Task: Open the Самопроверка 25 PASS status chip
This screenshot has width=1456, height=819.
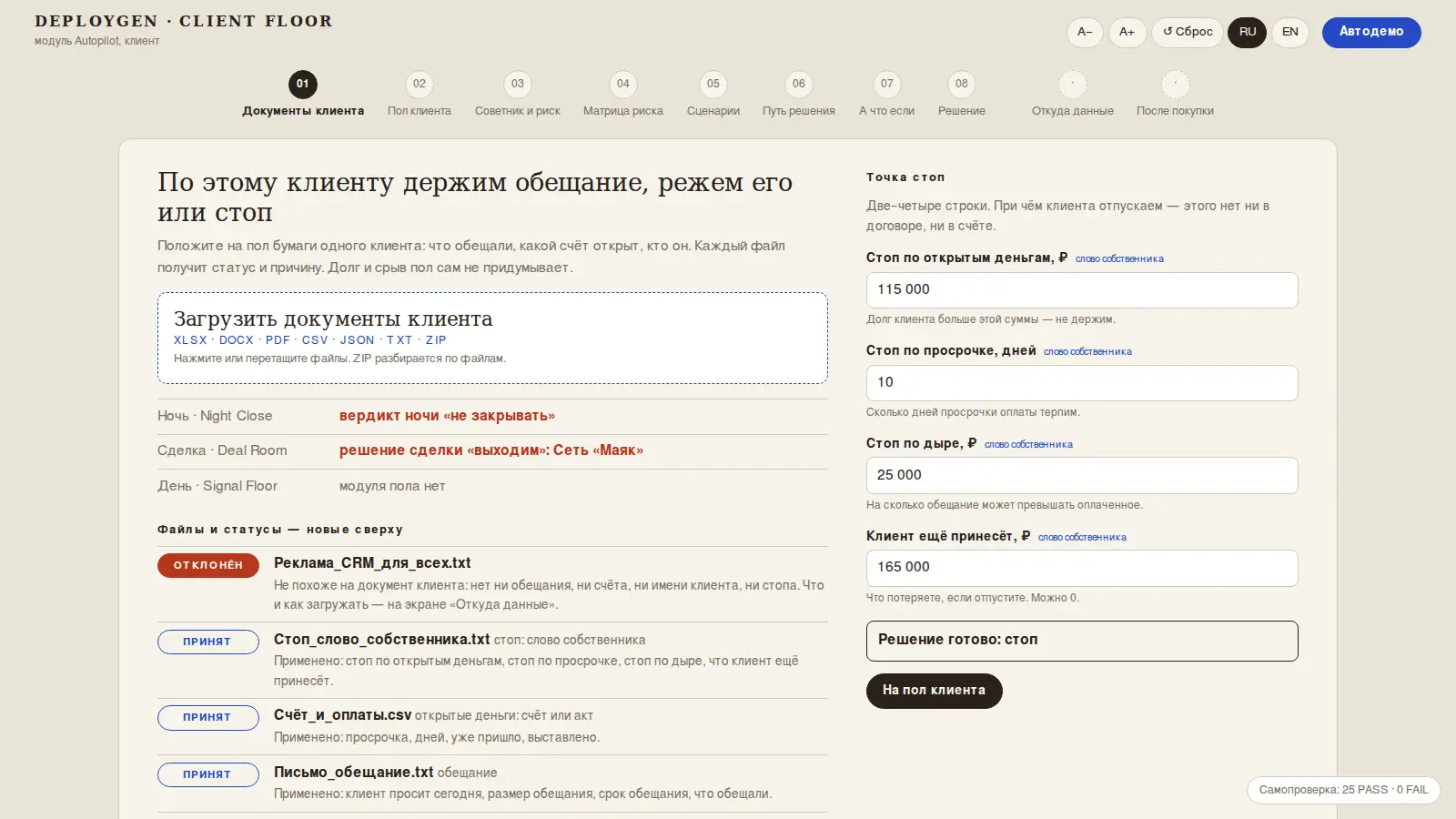Action: click(1343, 790)
